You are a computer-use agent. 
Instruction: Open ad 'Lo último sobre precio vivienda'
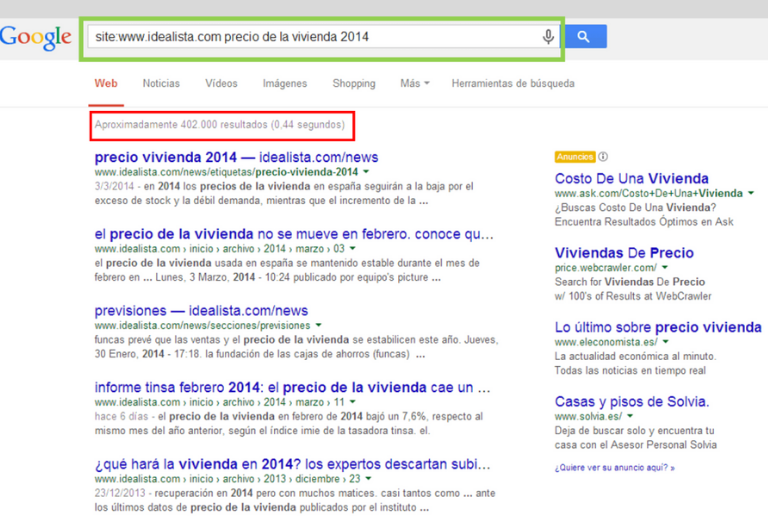point(658,328)
